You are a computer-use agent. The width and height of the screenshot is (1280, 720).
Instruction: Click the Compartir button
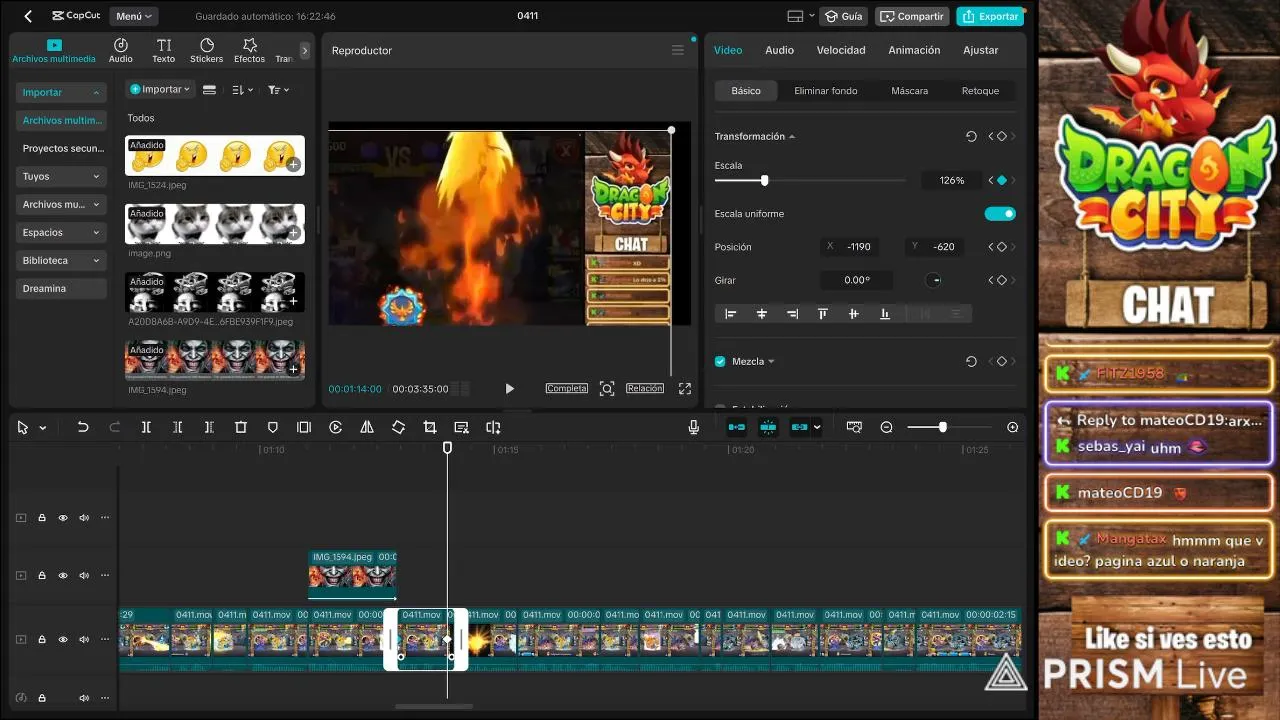coord(912,16)
